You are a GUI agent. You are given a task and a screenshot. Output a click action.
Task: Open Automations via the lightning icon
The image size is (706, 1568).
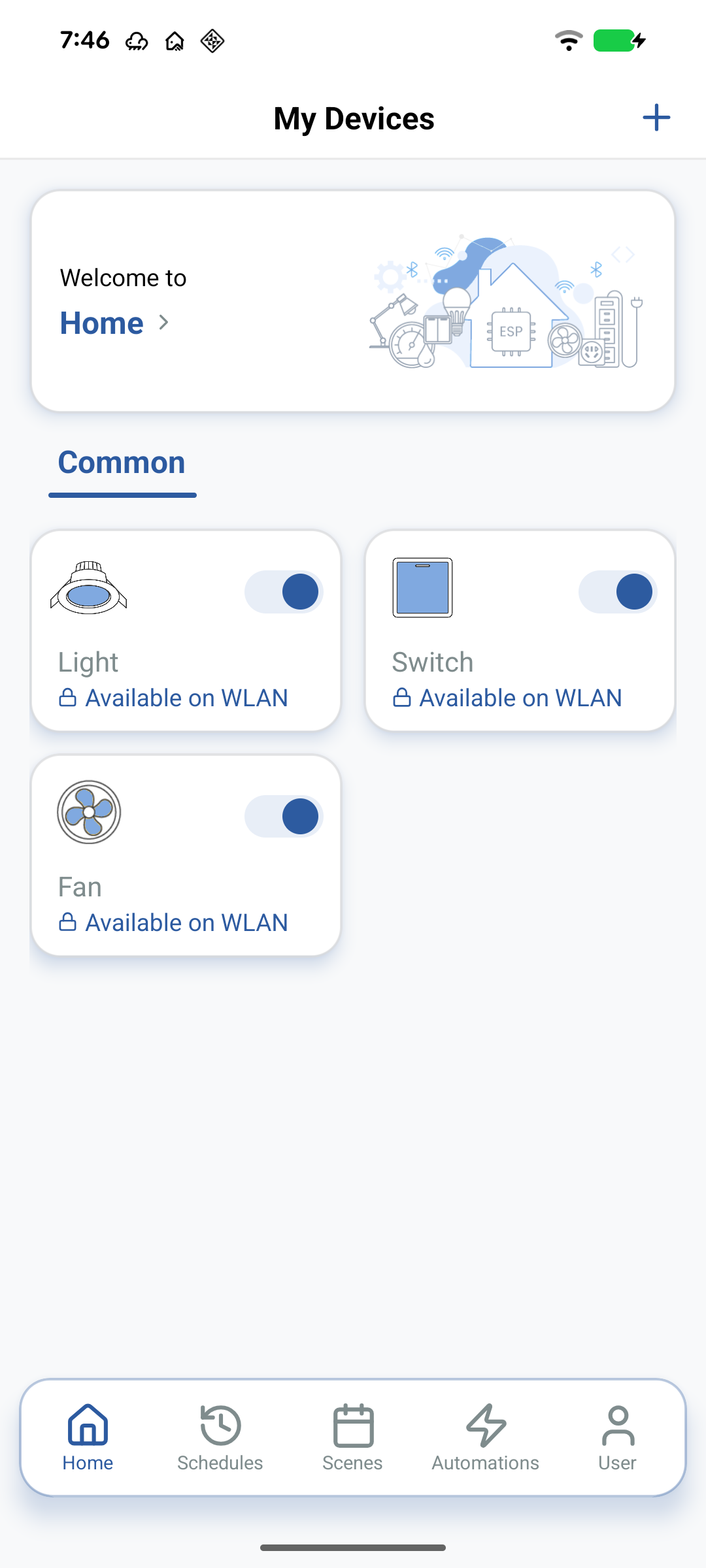tap(486, 1425)
